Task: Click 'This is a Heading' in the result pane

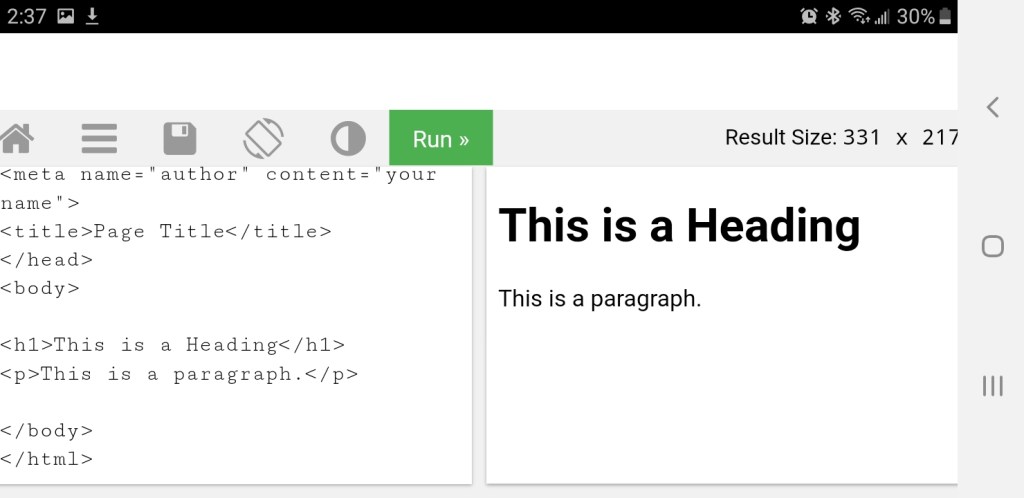Action: pyautogui.click(x=678, y=225)
